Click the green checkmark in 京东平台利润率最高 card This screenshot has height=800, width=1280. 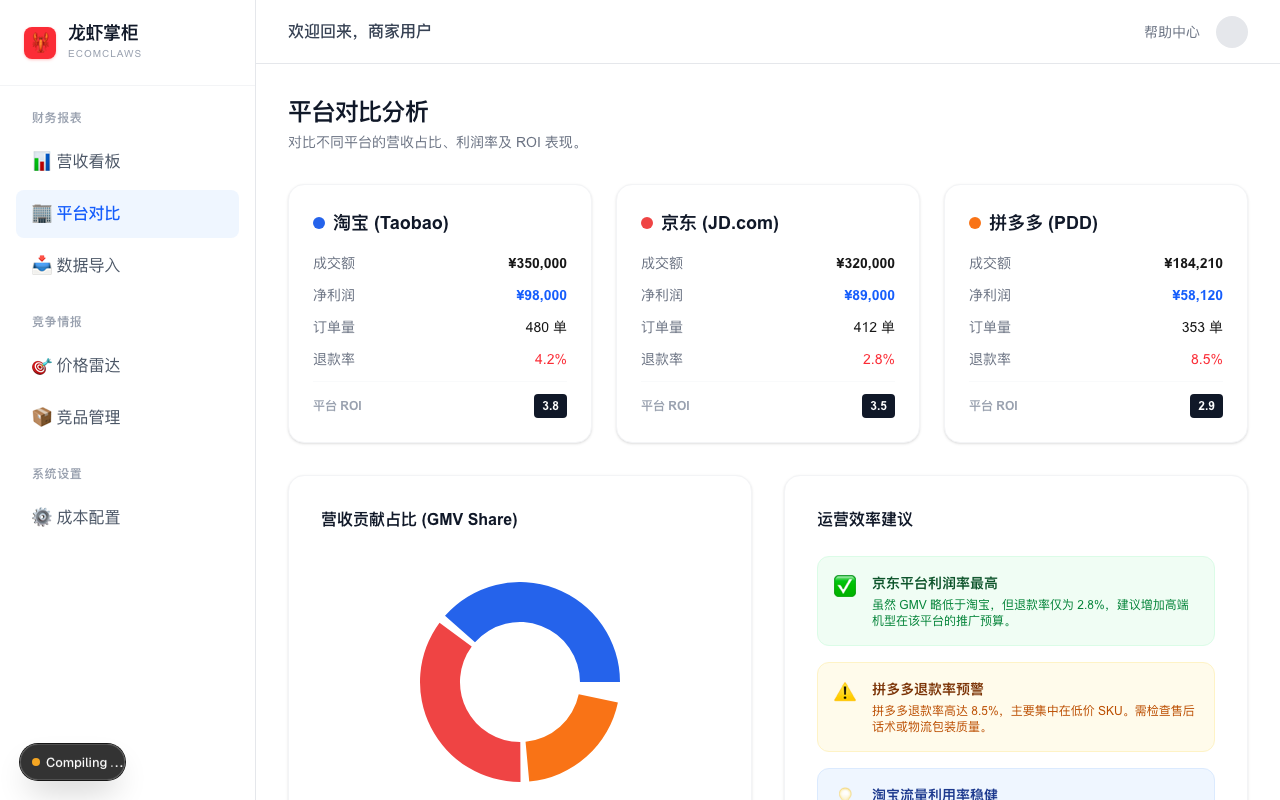tap(844, 586)
